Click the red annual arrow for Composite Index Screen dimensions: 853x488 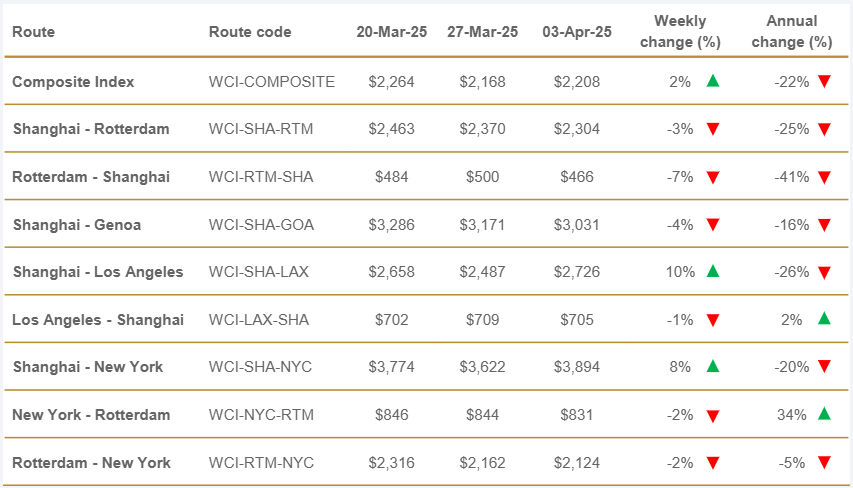824,81
